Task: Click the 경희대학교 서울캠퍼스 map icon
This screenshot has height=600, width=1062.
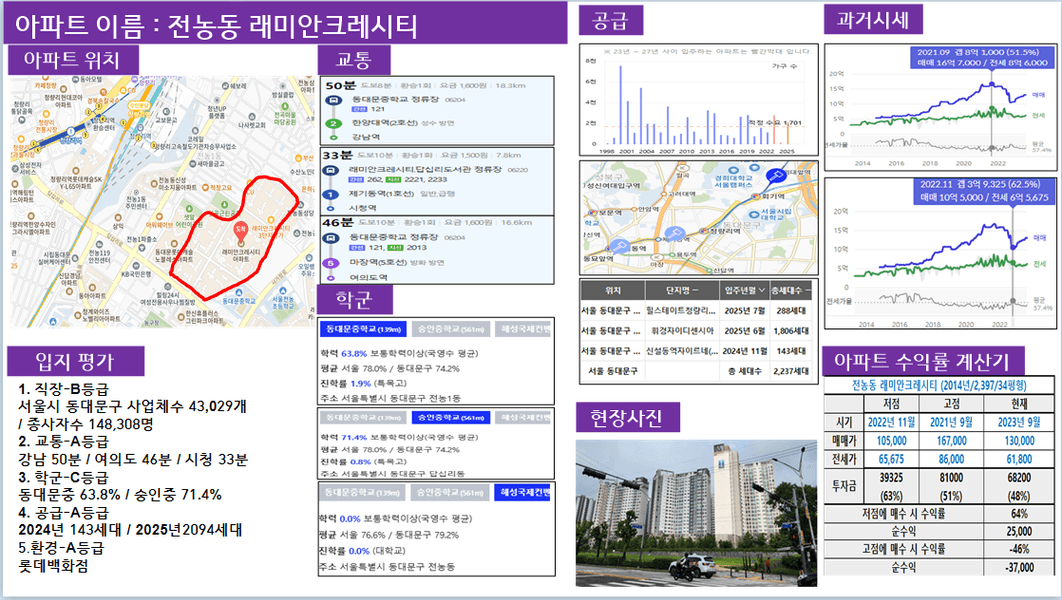Action: coord(733,171)
